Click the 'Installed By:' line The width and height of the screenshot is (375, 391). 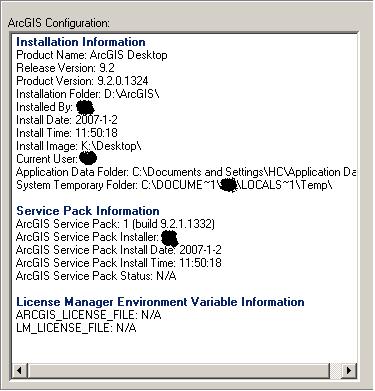55,107
